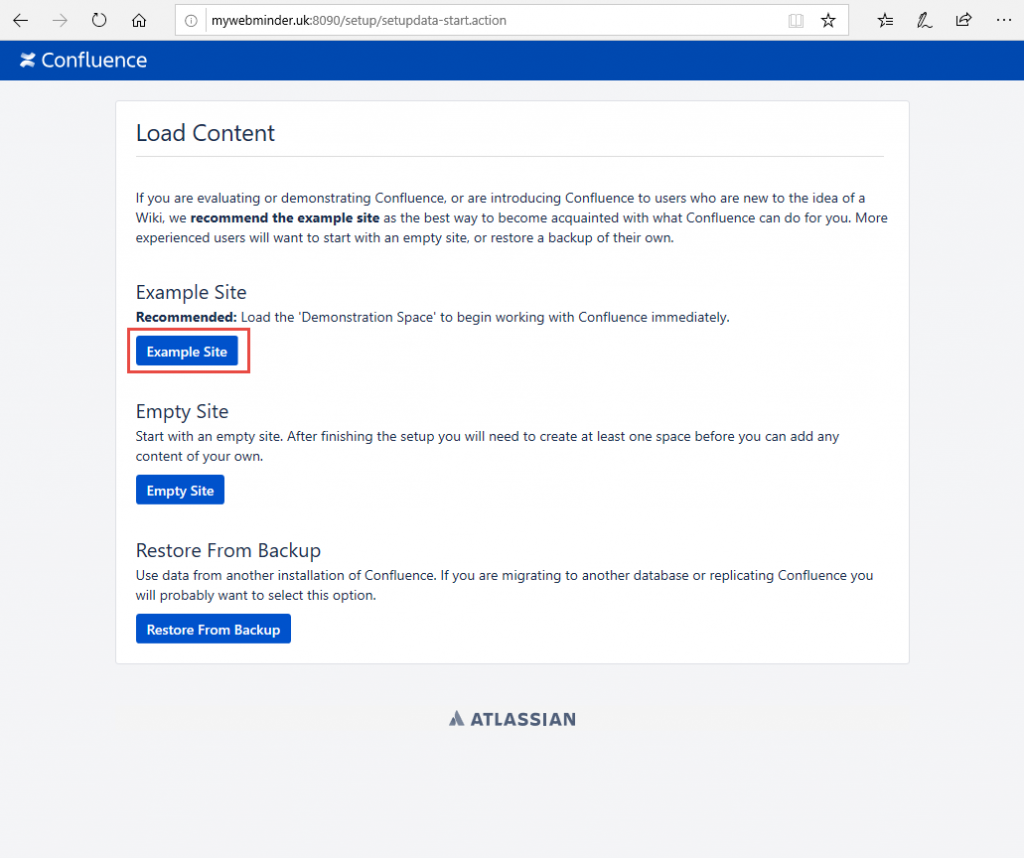Open the browser home page icon
The width and height of the screenshot is (1024, 858).
(138, 20)
